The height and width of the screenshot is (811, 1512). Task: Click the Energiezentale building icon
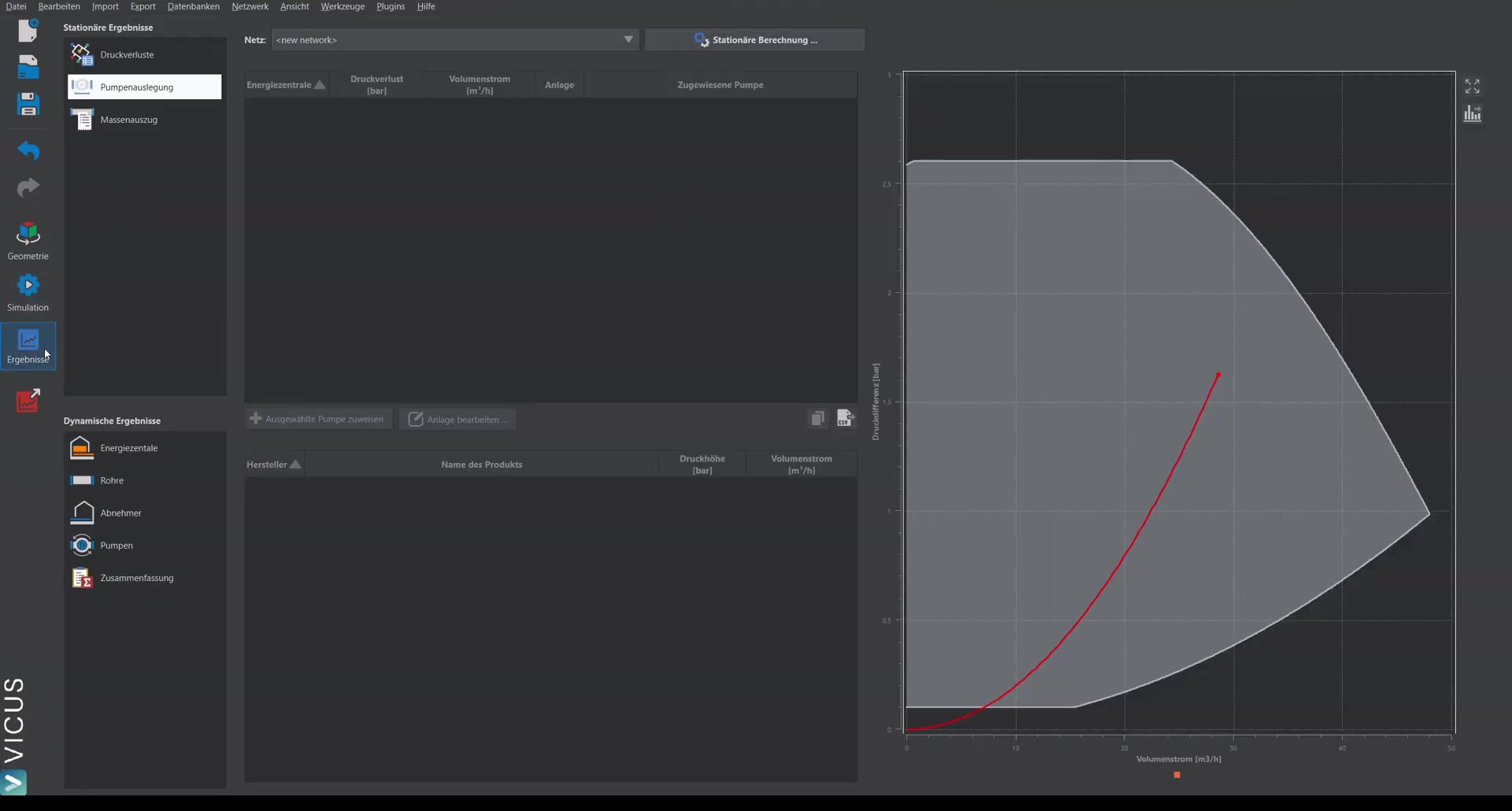[82, 448]
